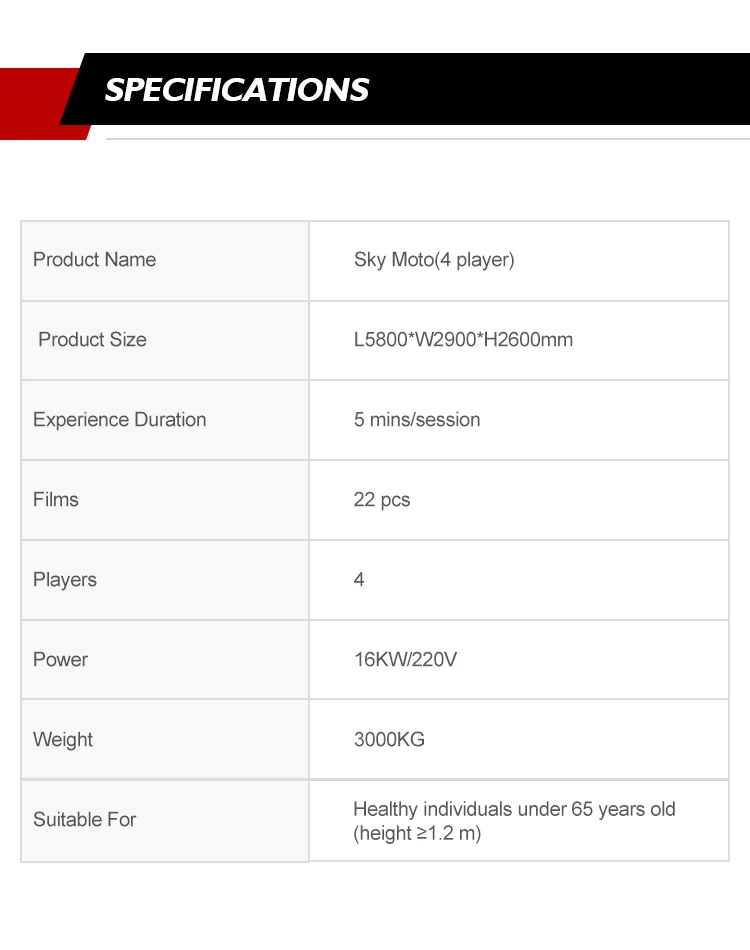Screen dimensions: 750x950
Task: Select the Weight row label
Action: (x=63, y=740)
